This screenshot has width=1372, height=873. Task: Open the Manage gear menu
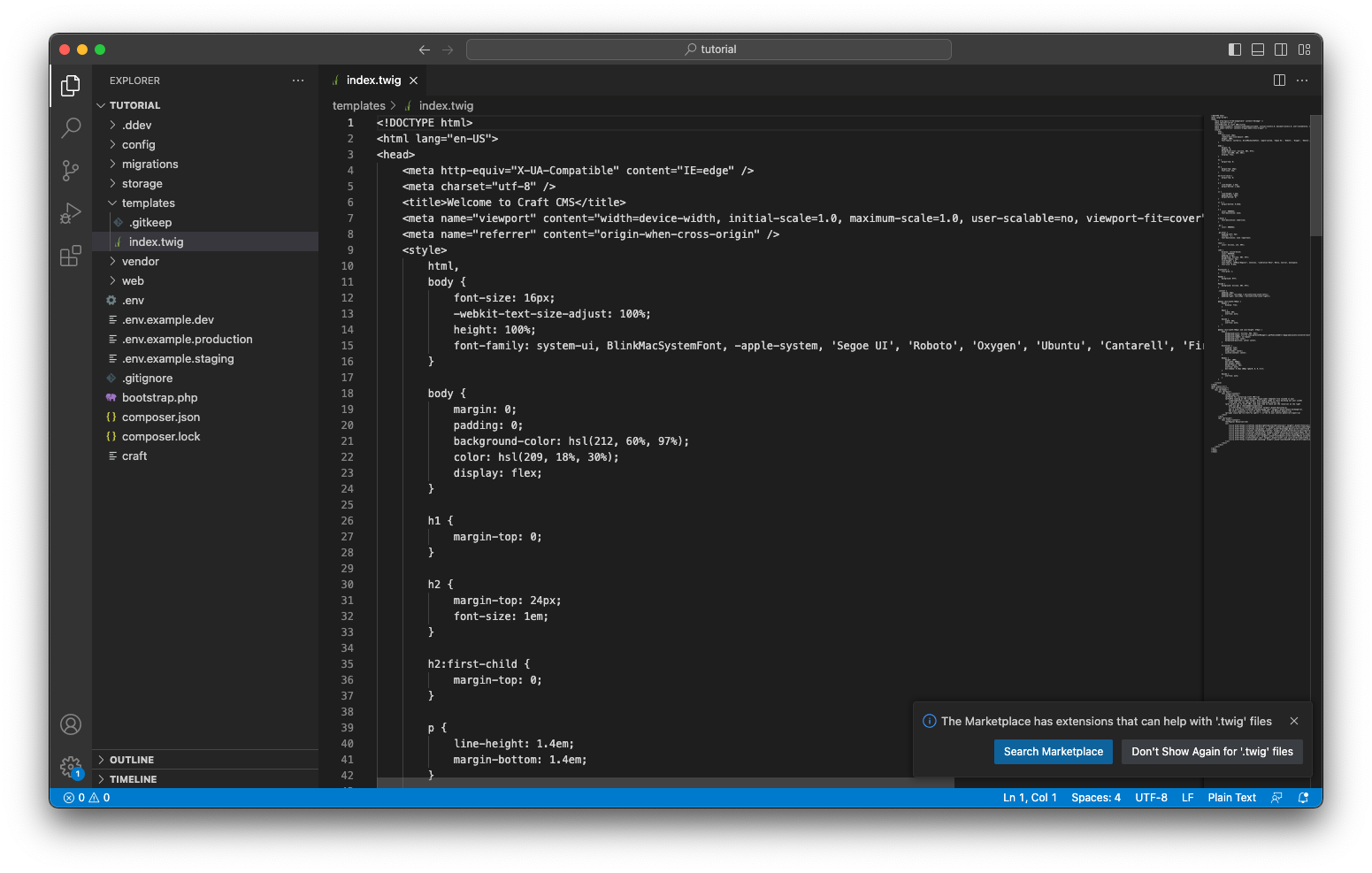pos(71,767)
